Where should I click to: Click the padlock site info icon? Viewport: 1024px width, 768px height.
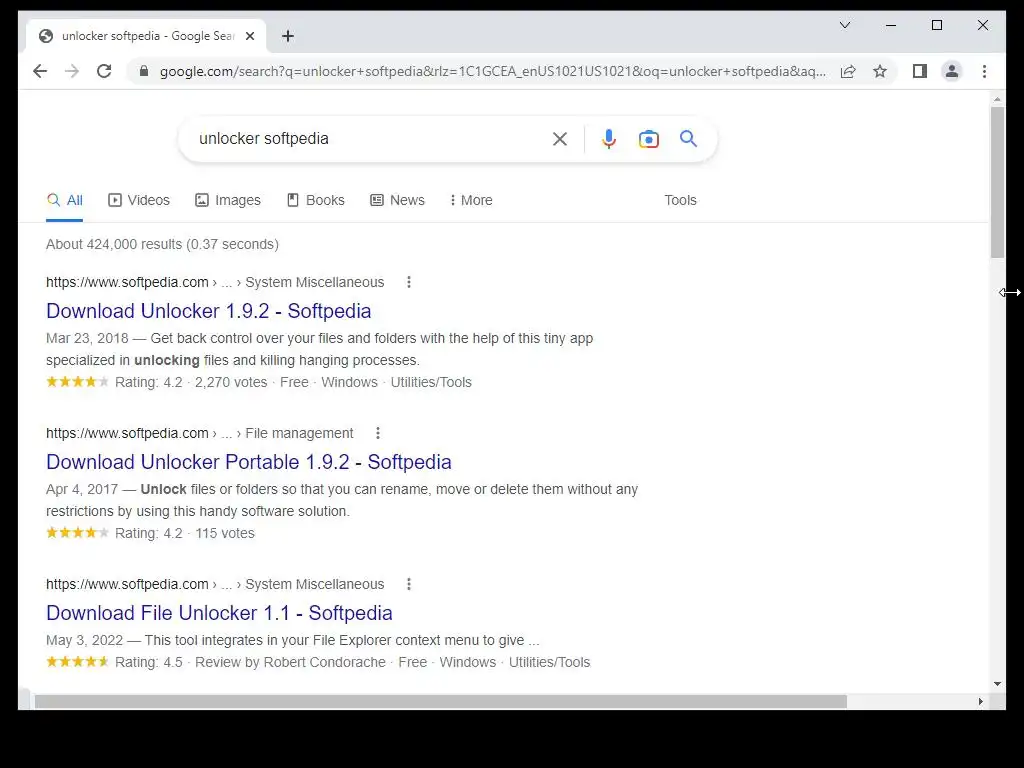coord(144,71)
